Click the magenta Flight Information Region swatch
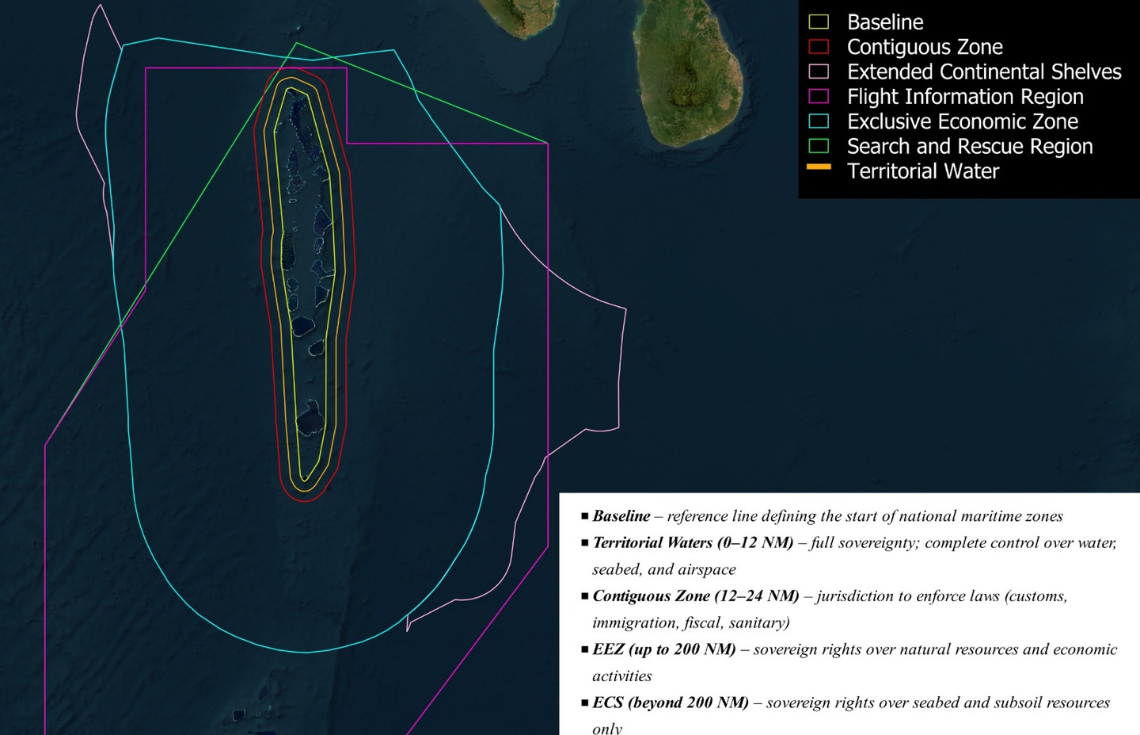 click(x=818, y=97)
